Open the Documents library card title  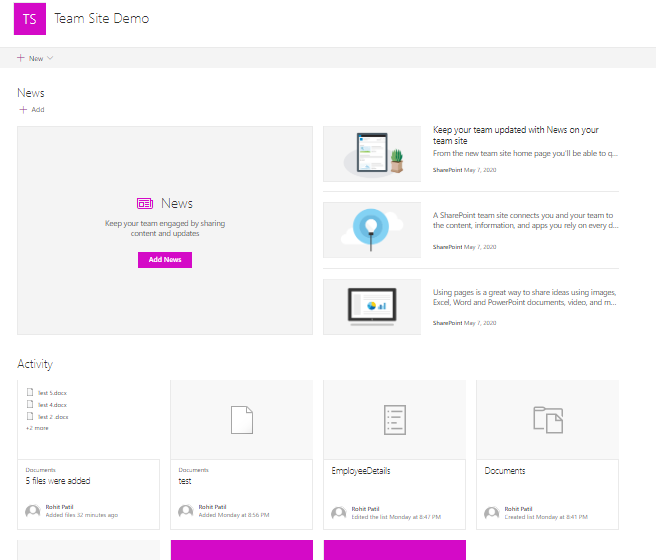click(505, 471)
